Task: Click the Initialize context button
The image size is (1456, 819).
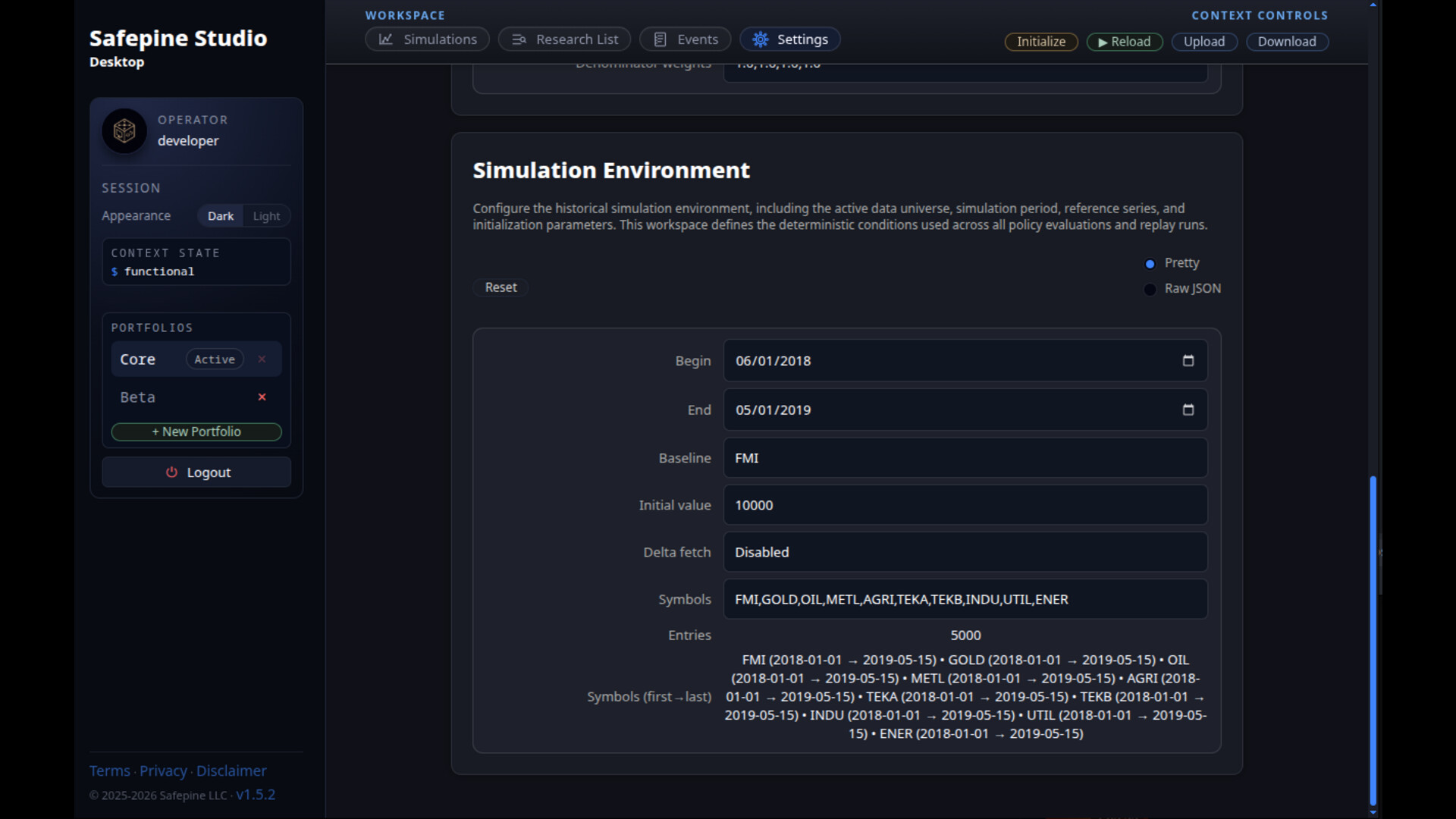Action: point(1041,42)
